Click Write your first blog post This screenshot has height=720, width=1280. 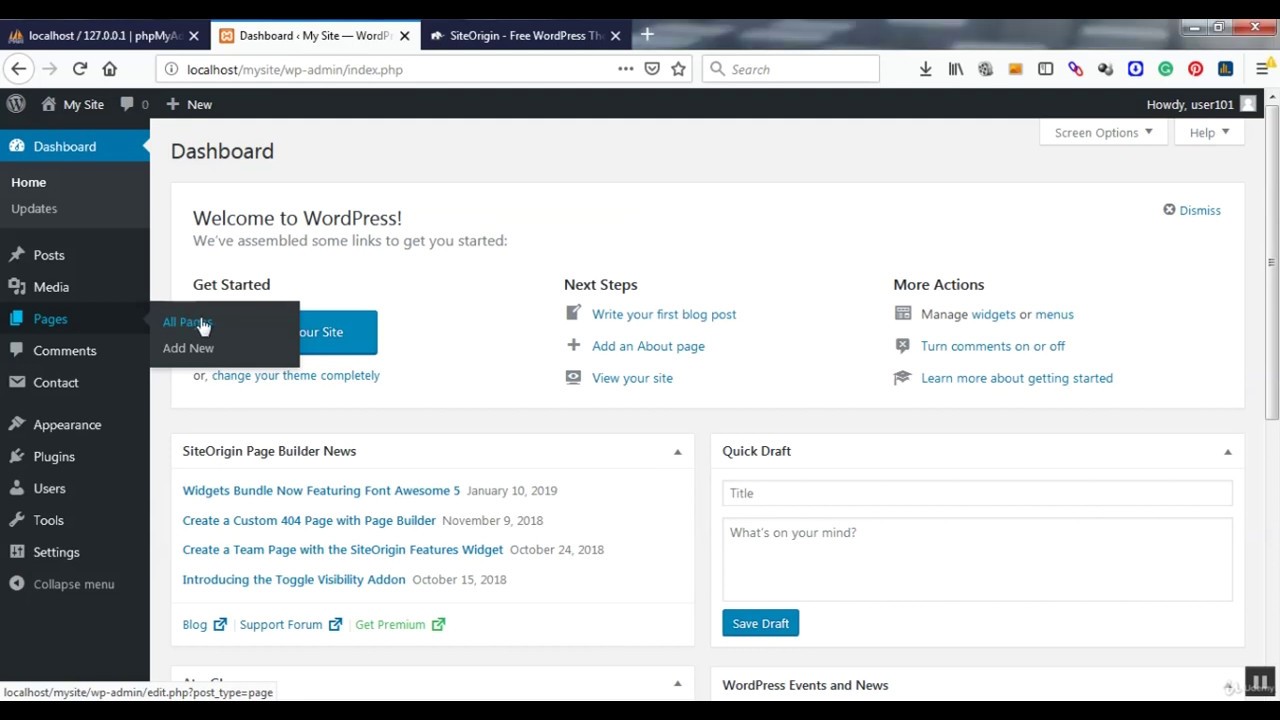664,314
